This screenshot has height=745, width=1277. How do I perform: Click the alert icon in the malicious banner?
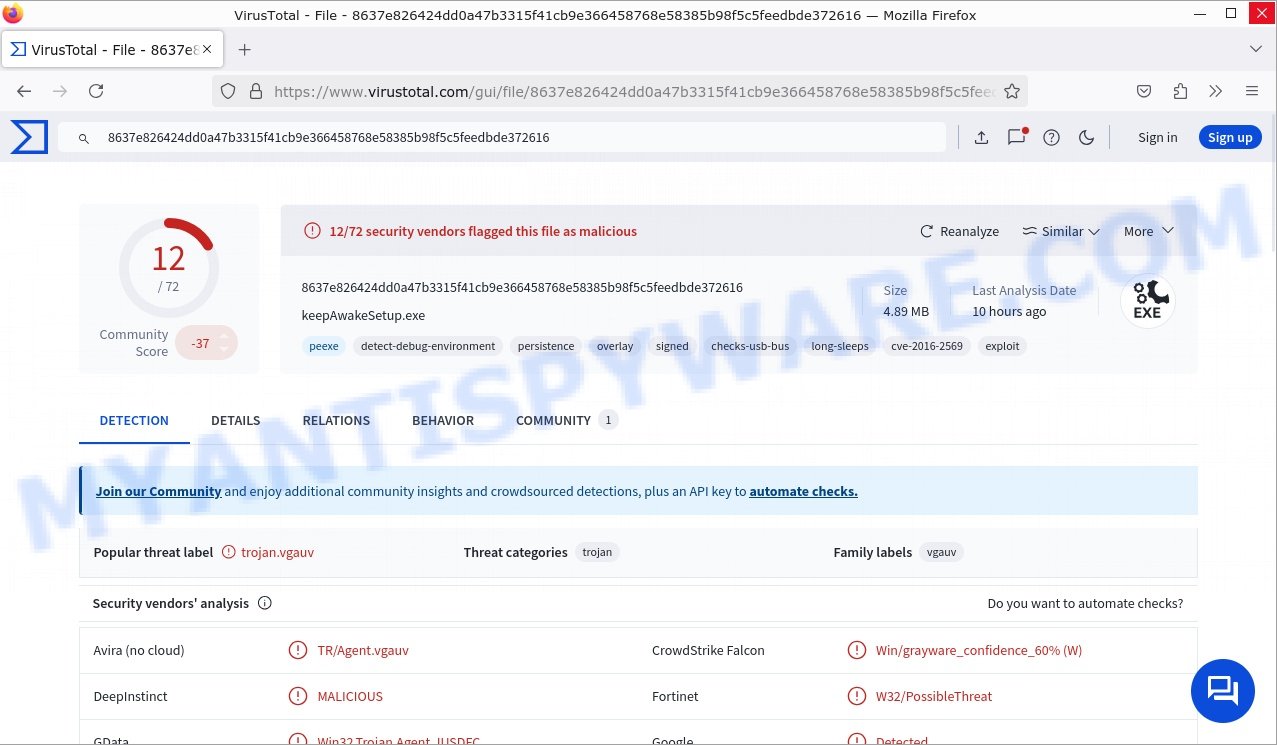click(x=313, y=231)
